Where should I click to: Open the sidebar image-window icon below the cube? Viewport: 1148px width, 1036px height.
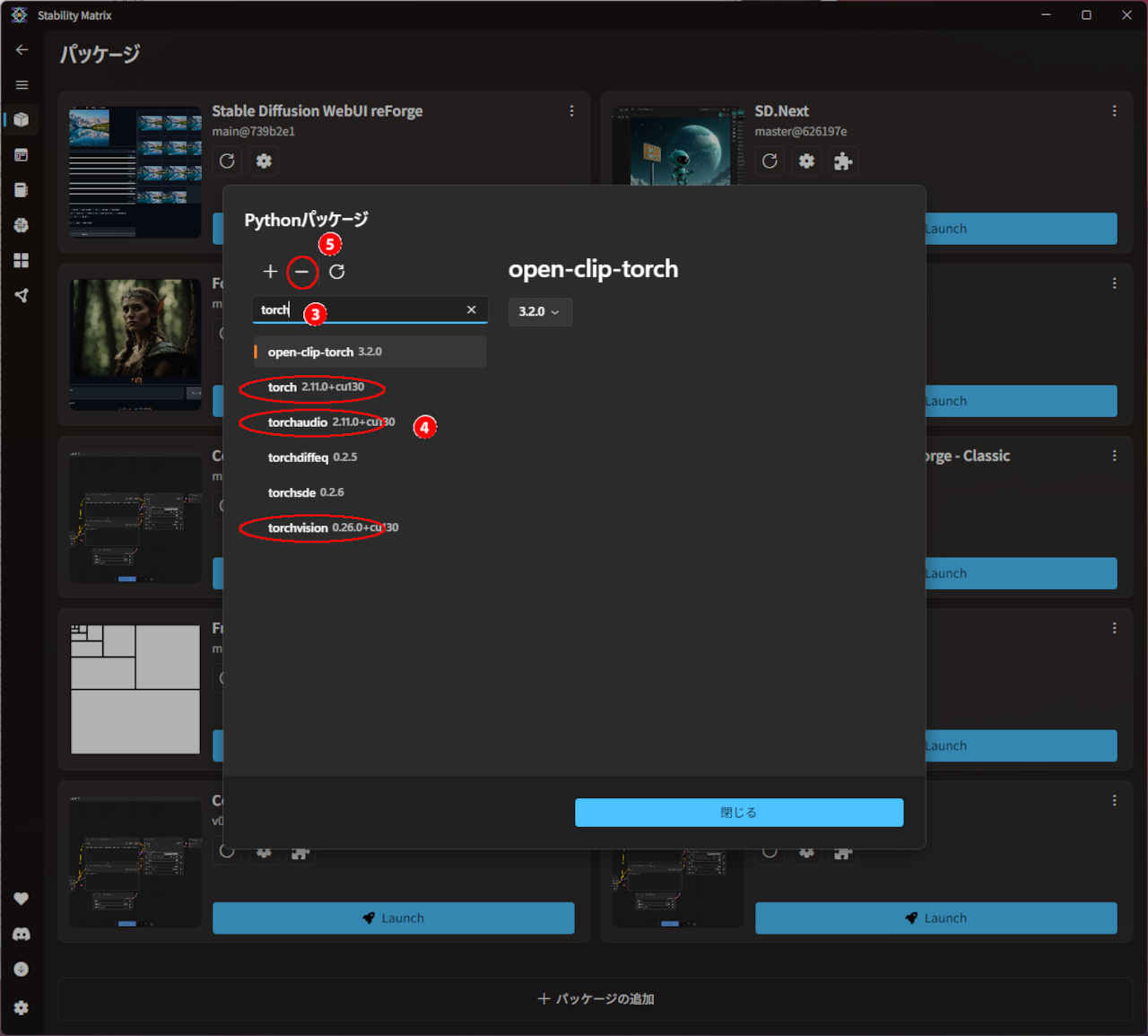click(22, 154)
